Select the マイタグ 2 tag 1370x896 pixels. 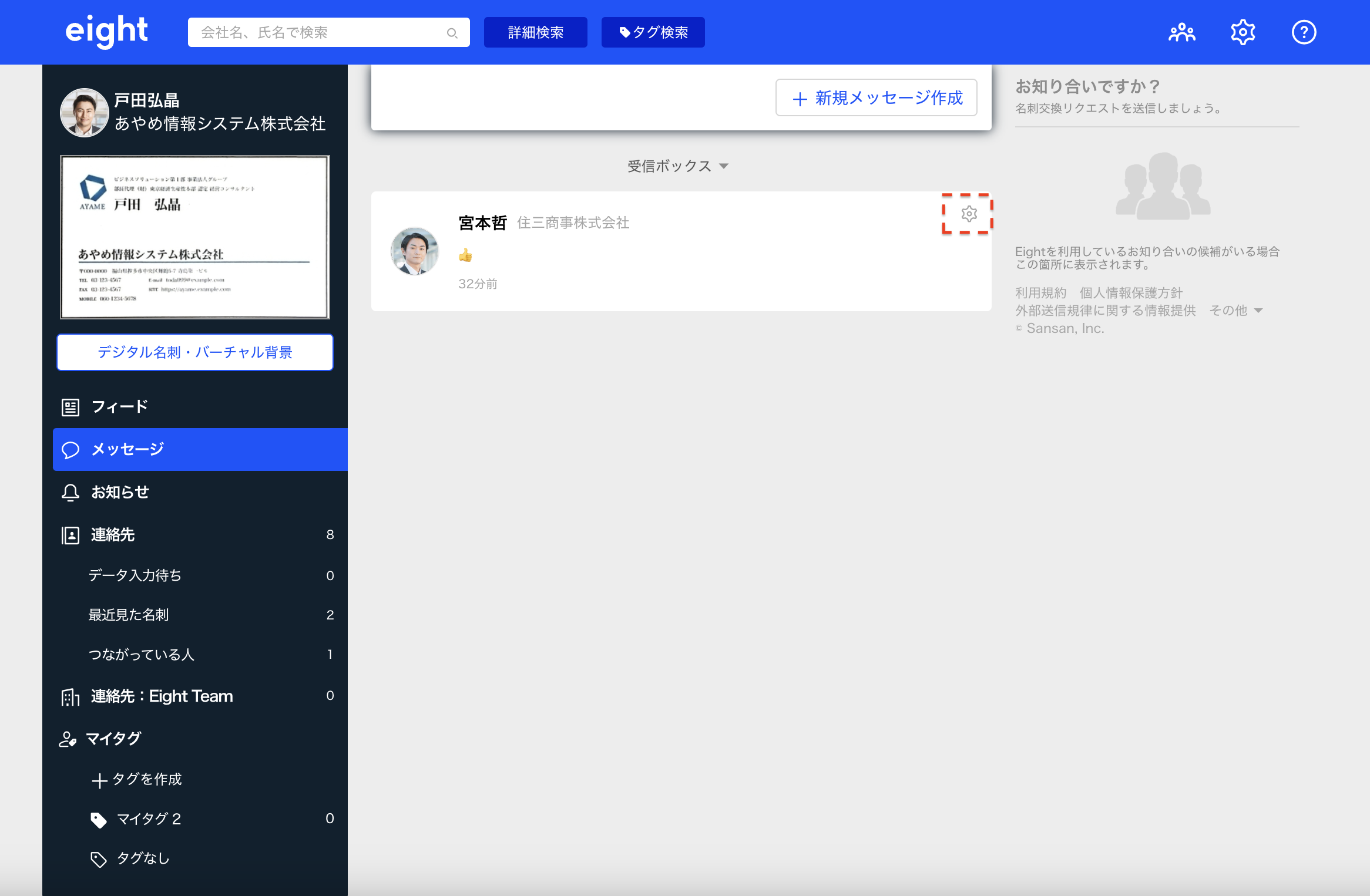pos(149,818)
